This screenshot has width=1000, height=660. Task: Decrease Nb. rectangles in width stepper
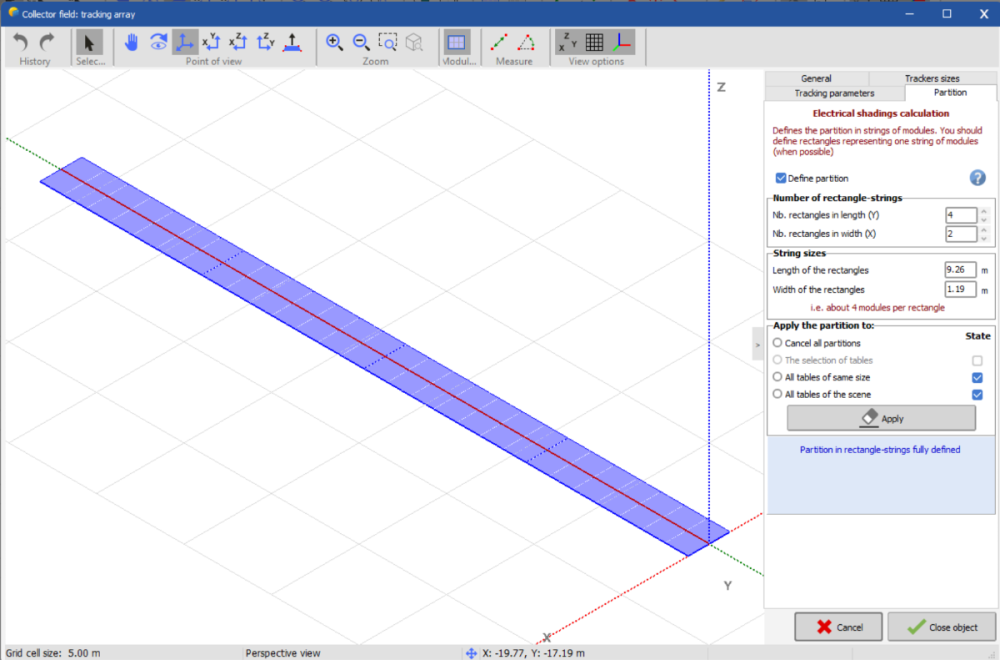point(984,238)
